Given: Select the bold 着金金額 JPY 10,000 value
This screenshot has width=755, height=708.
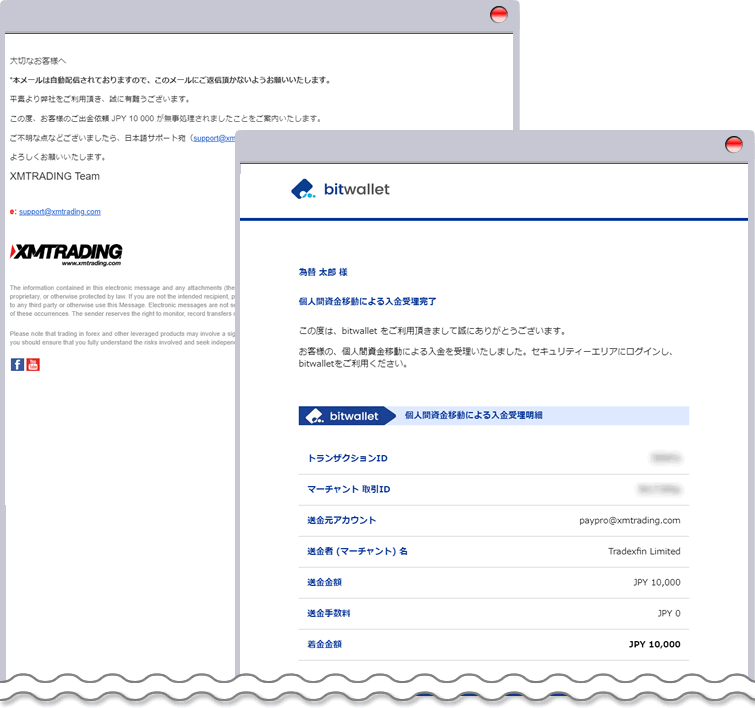Looking at the screenshot, I should point(654,644).
